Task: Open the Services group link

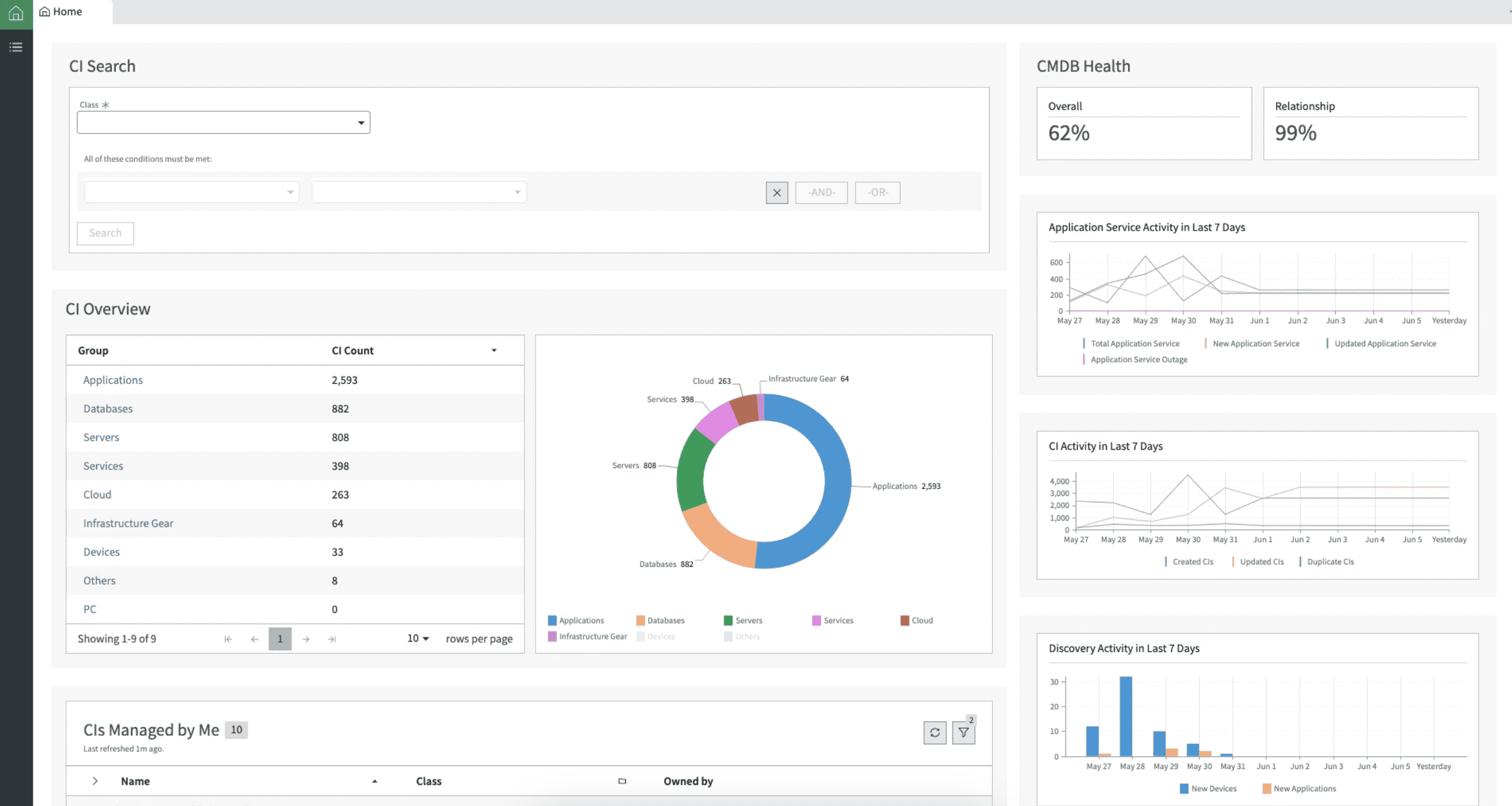Action: point(103,466)
